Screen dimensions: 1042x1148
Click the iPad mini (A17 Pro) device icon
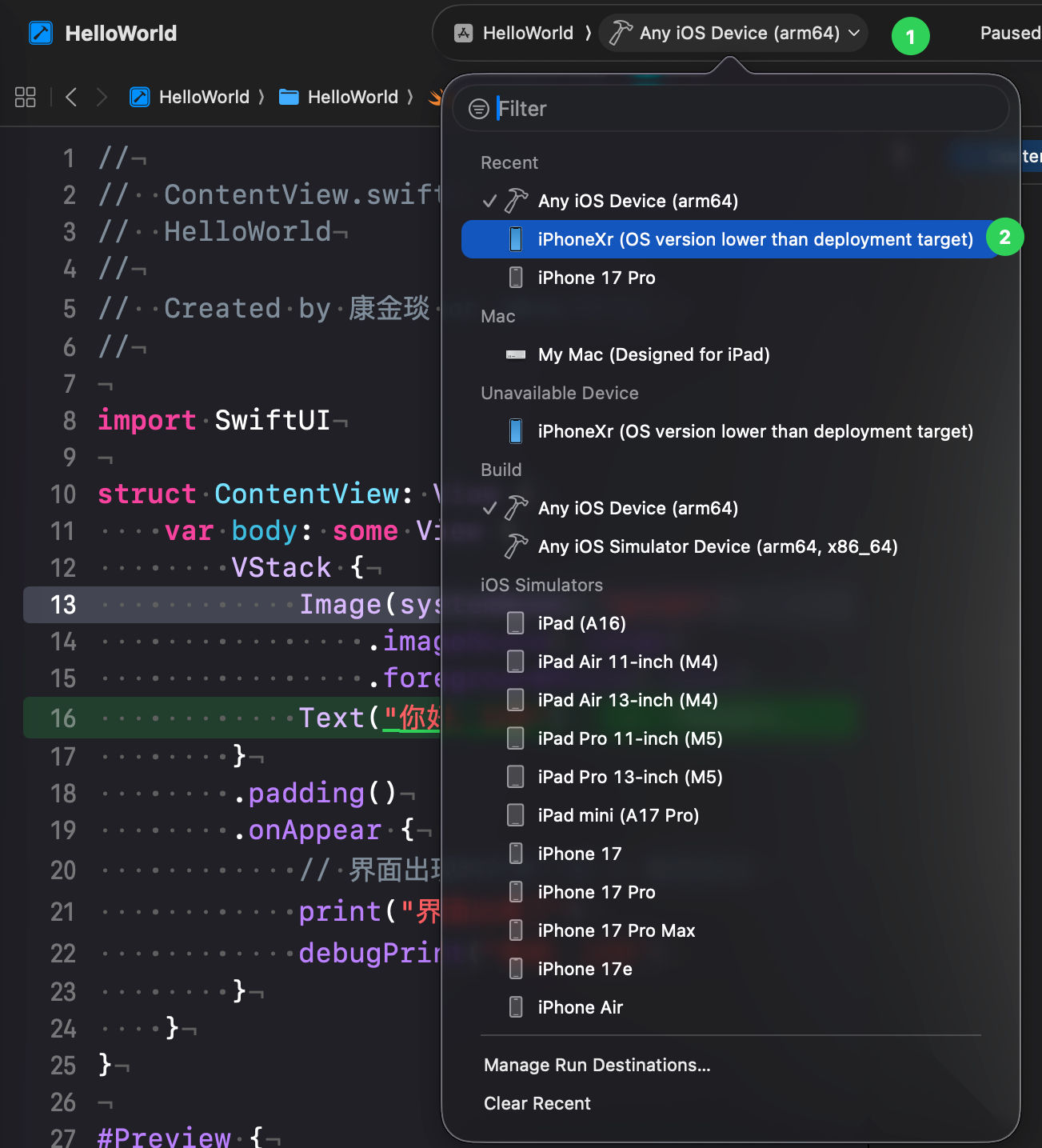coord(516,815)
